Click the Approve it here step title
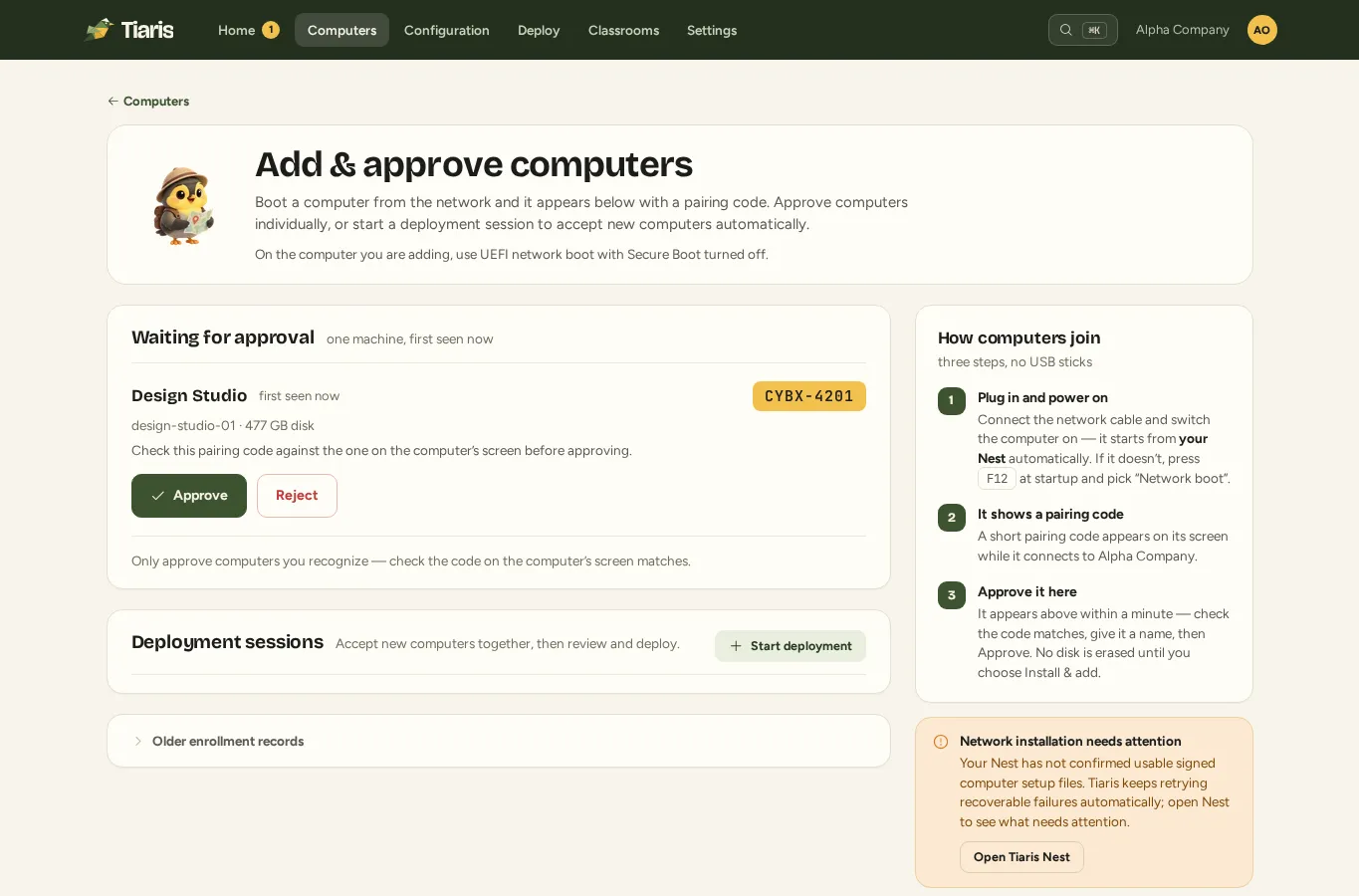This screenshot has width=1359, height=896. (x=1027, y=591)
